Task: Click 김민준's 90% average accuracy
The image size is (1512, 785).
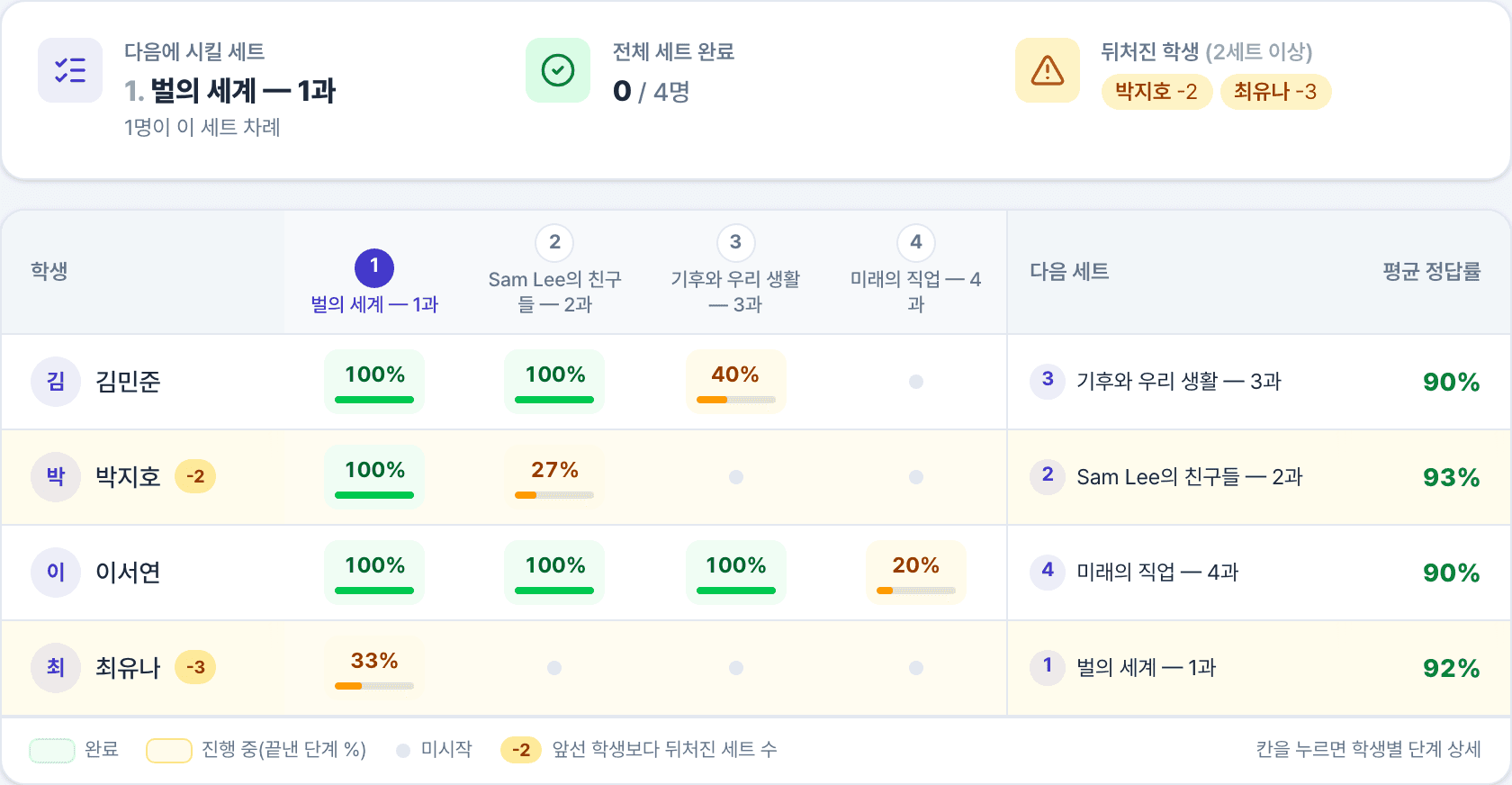Action: click(1451, 382)
